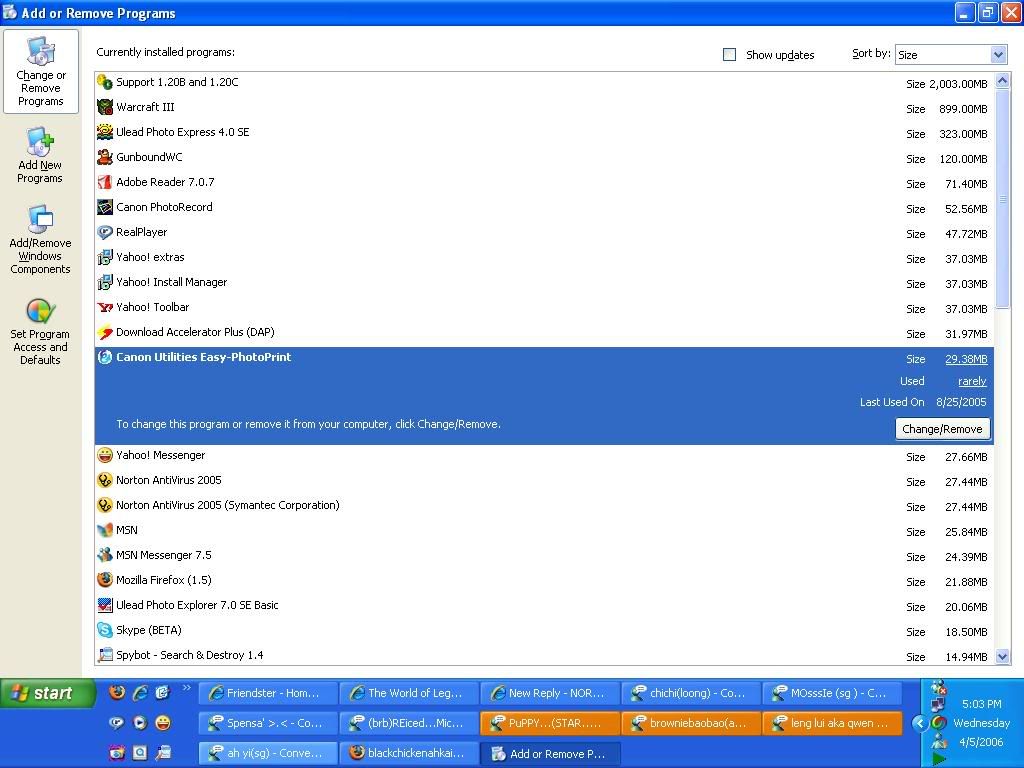The height and width of the screenshot is (768, 1024).
Task: Click the 29.38MB size link
Action: pos(966,359)
